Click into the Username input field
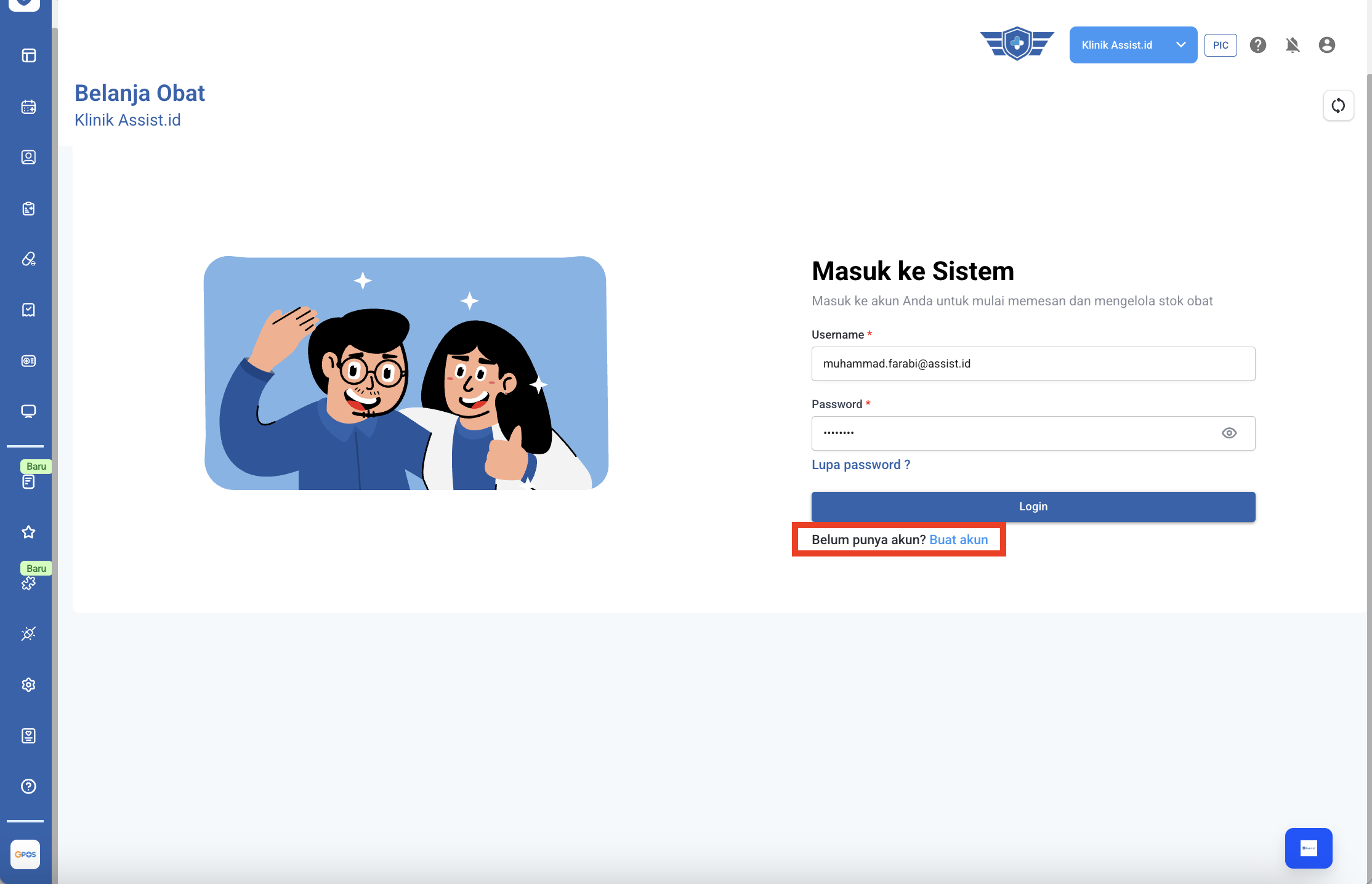This screenshot has height=884, width=1372. click(x=1033, y=364)
